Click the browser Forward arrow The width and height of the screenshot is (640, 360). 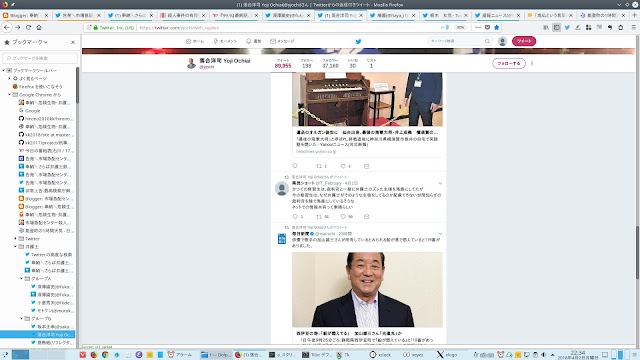pyautogui.click(x=18, y=27)
